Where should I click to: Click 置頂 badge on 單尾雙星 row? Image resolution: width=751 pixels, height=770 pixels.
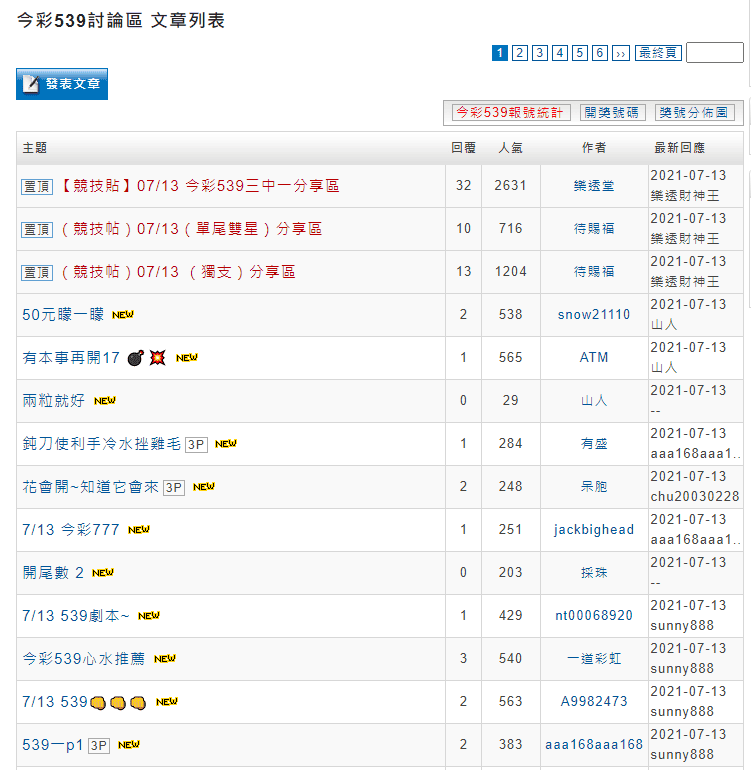(x=37, y=229)
